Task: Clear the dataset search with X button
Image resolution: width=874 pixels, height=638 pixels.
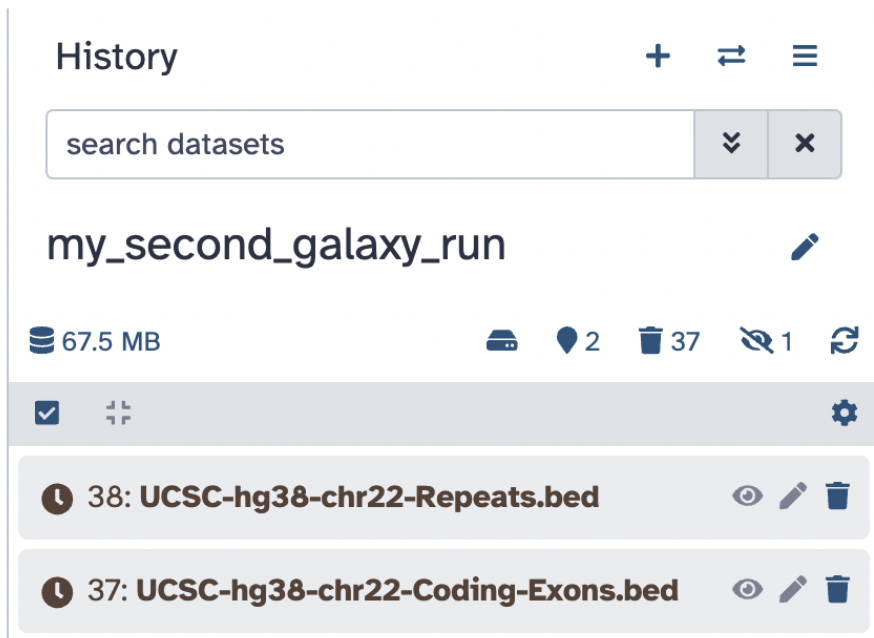Action: tap(804, 144)
